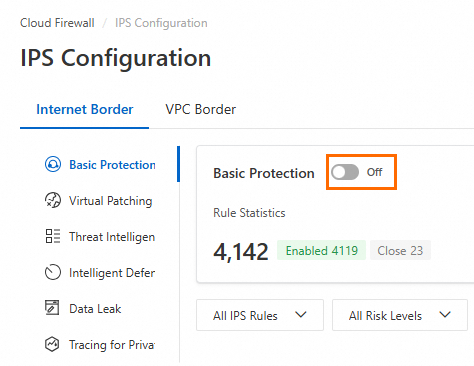Screen dimensions: 474x366
Task: Click the Basic Protection sidebar icon
Action: coord(53,164)
